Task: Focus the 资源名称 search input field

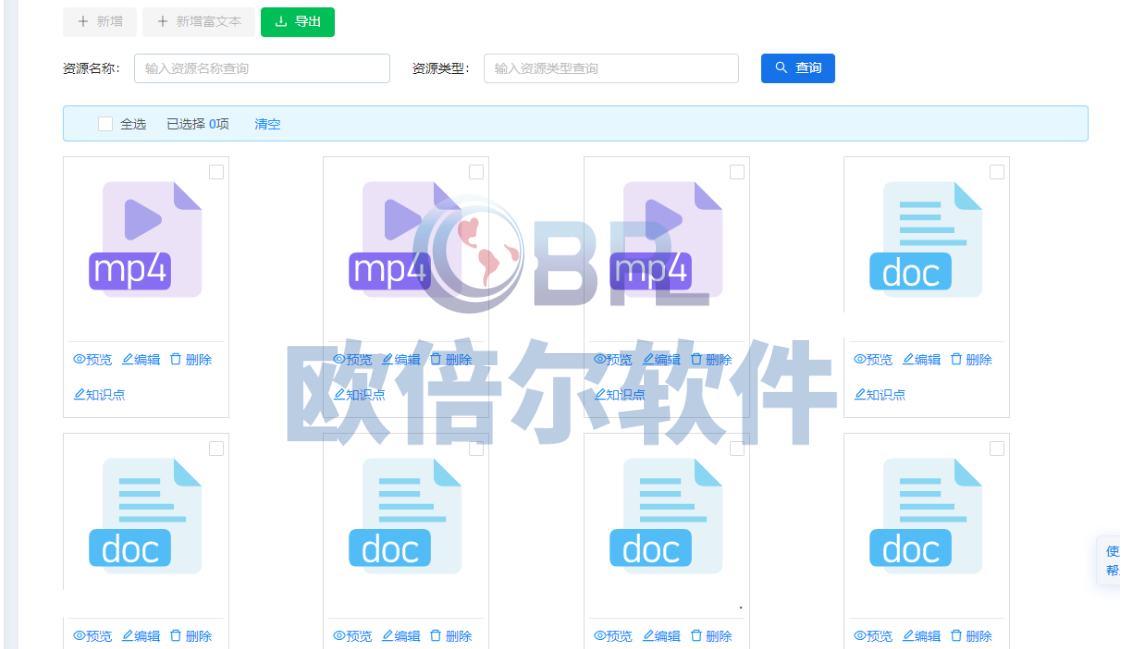Action: 261,69
